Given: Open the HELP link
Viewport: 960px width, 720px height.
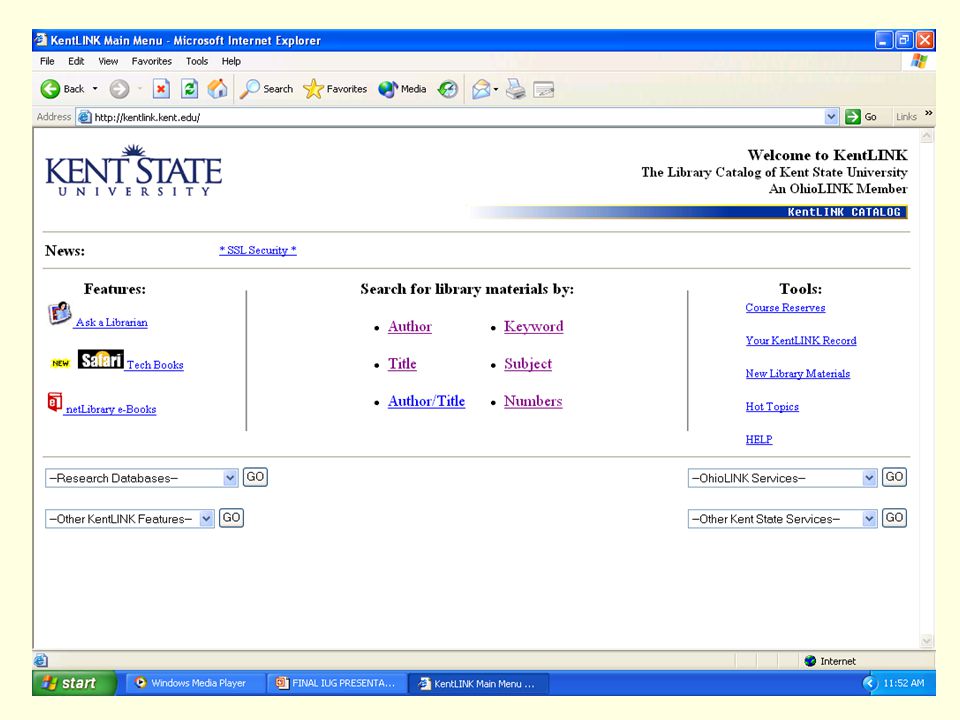Looking at the screenshot, I should pyautogui.click(x=759, y=439).
